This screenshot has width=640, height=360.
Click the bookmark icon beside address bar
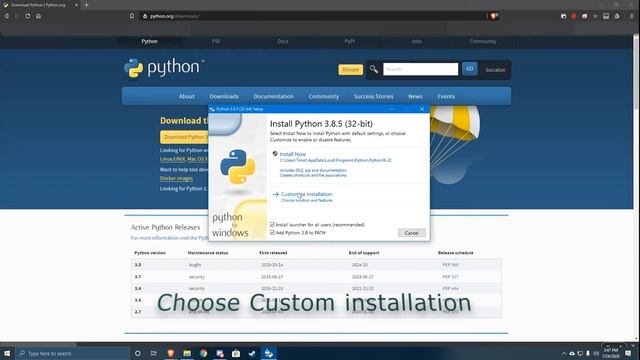(x=132, y=16)
